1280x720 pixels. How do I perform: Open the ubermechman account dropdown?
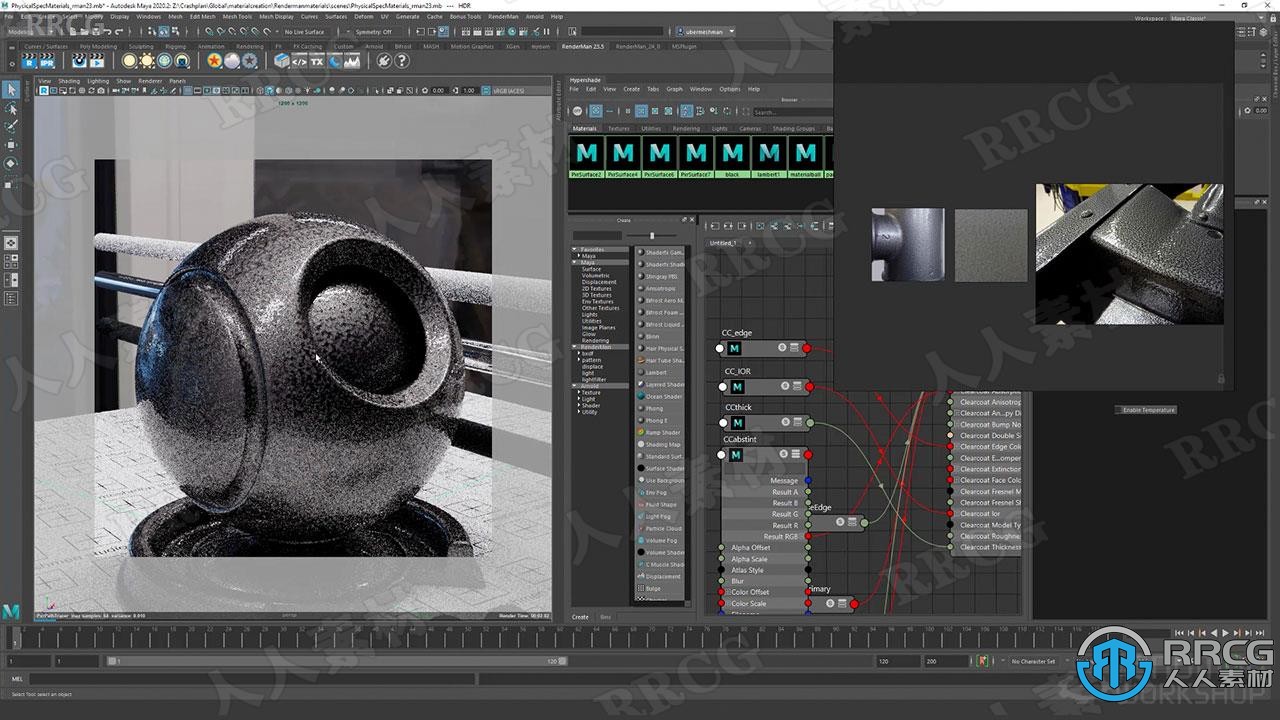[x=704, y=32]
